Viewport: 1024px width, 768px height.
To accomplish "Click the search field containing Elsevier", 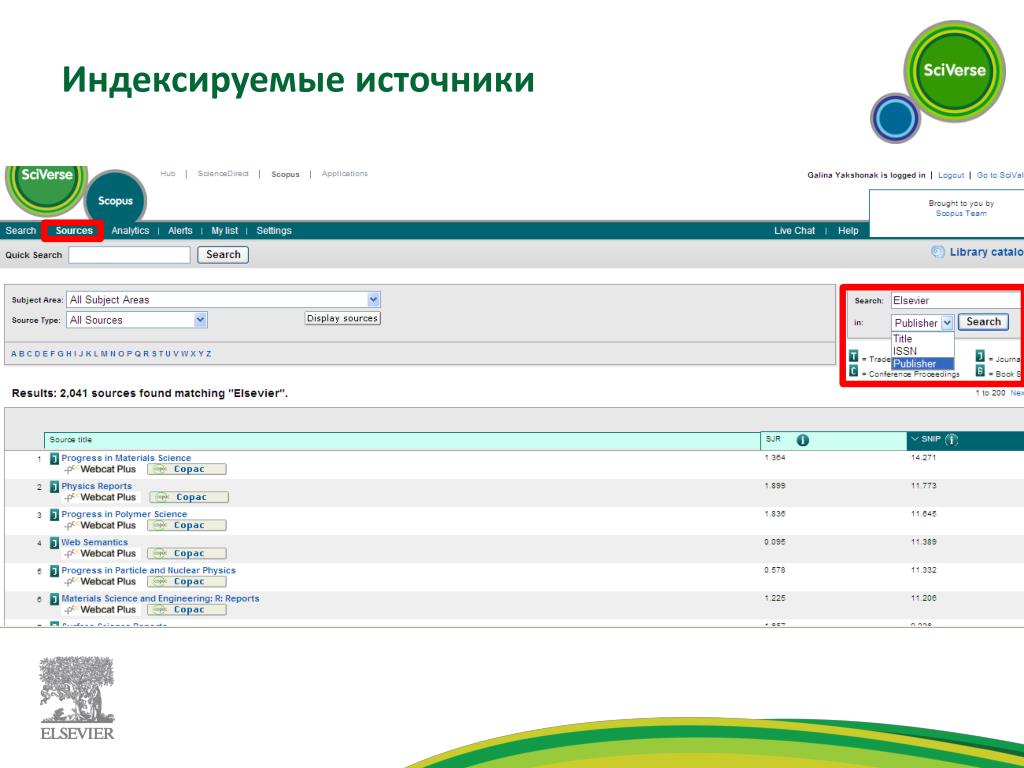I will pos(957,300).
